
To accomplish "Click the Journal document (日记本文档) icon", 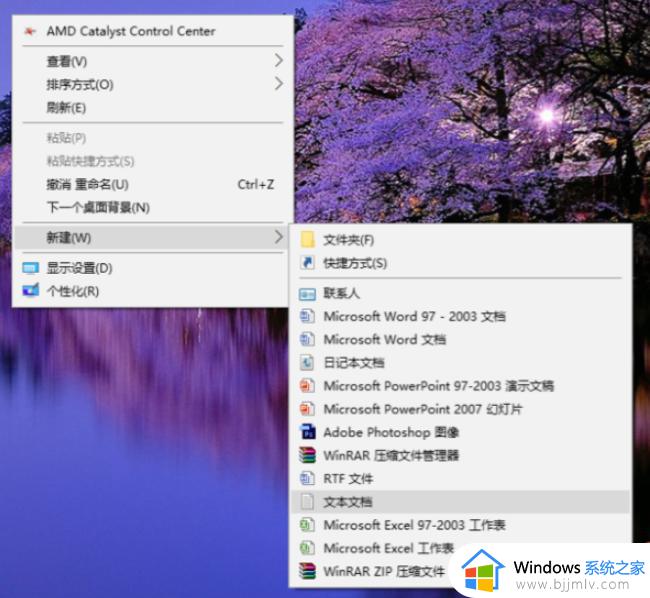I will coord(307,363).
